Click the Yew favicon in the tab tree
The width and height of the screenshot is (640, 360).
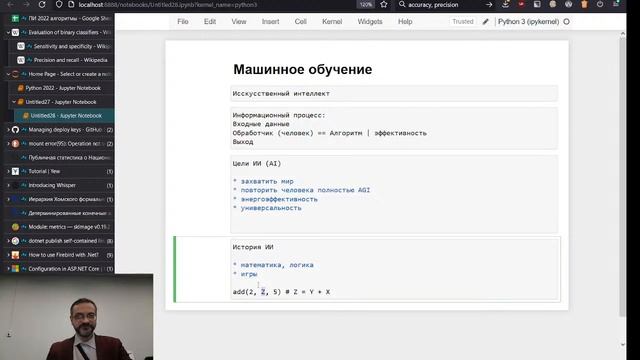[x=15, y=171]
